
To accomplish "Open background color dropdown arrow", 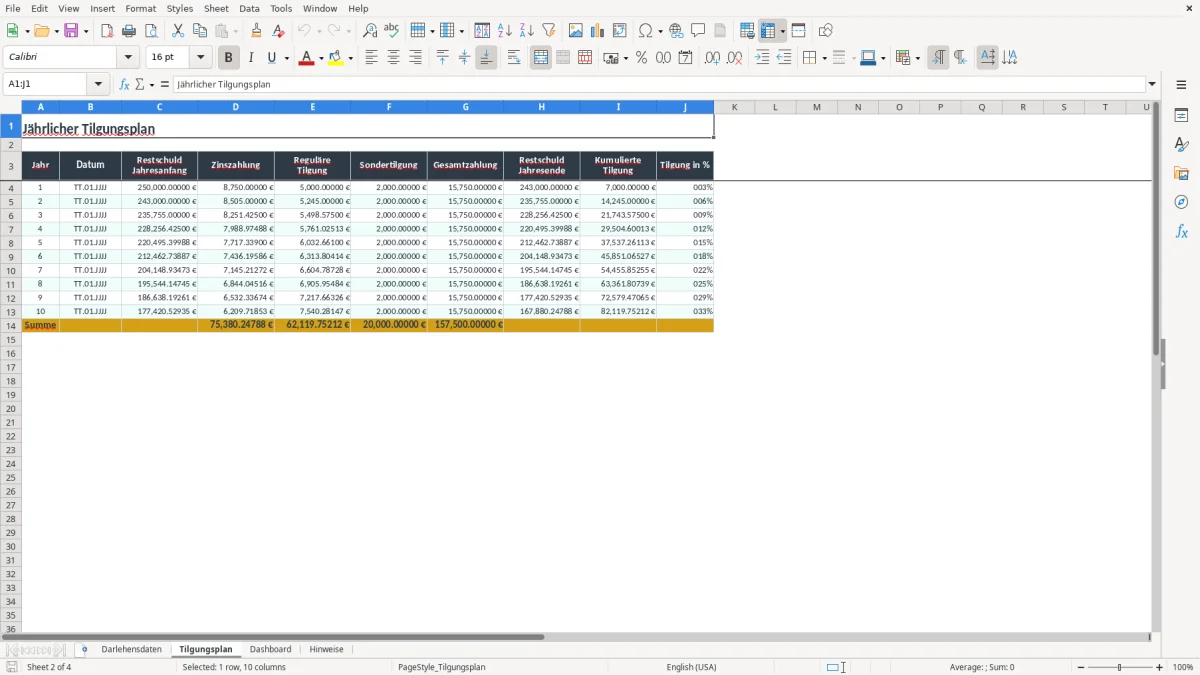I will click(x=350, y=58).
